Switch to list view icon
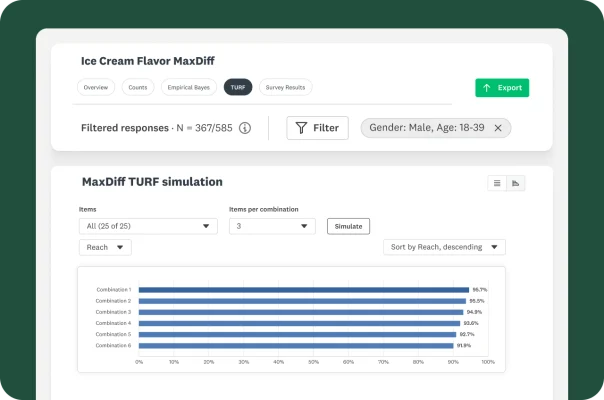604x400 pixels. [497, 183]
